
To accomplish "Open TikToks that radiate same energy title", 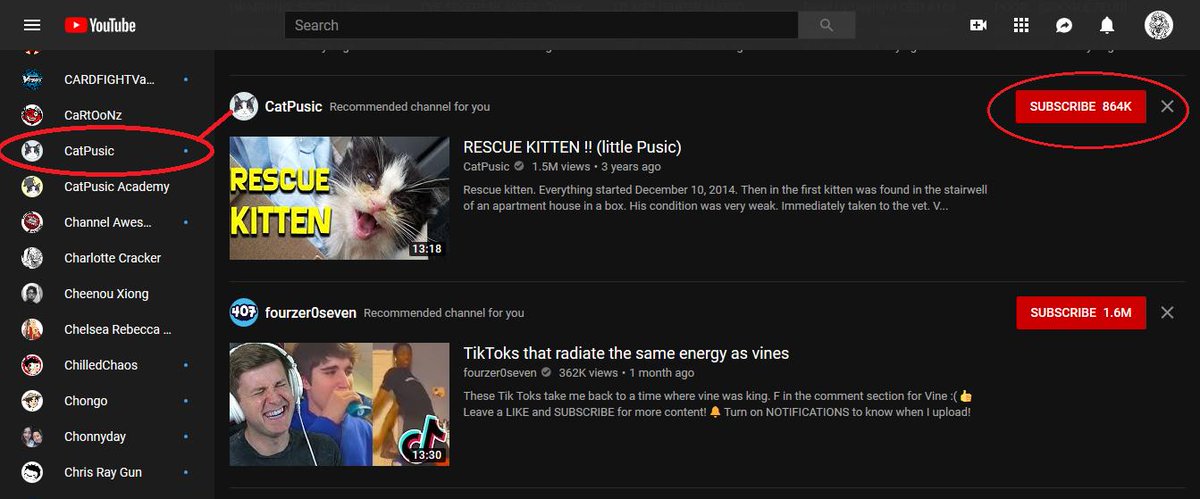I will (626, 353).
